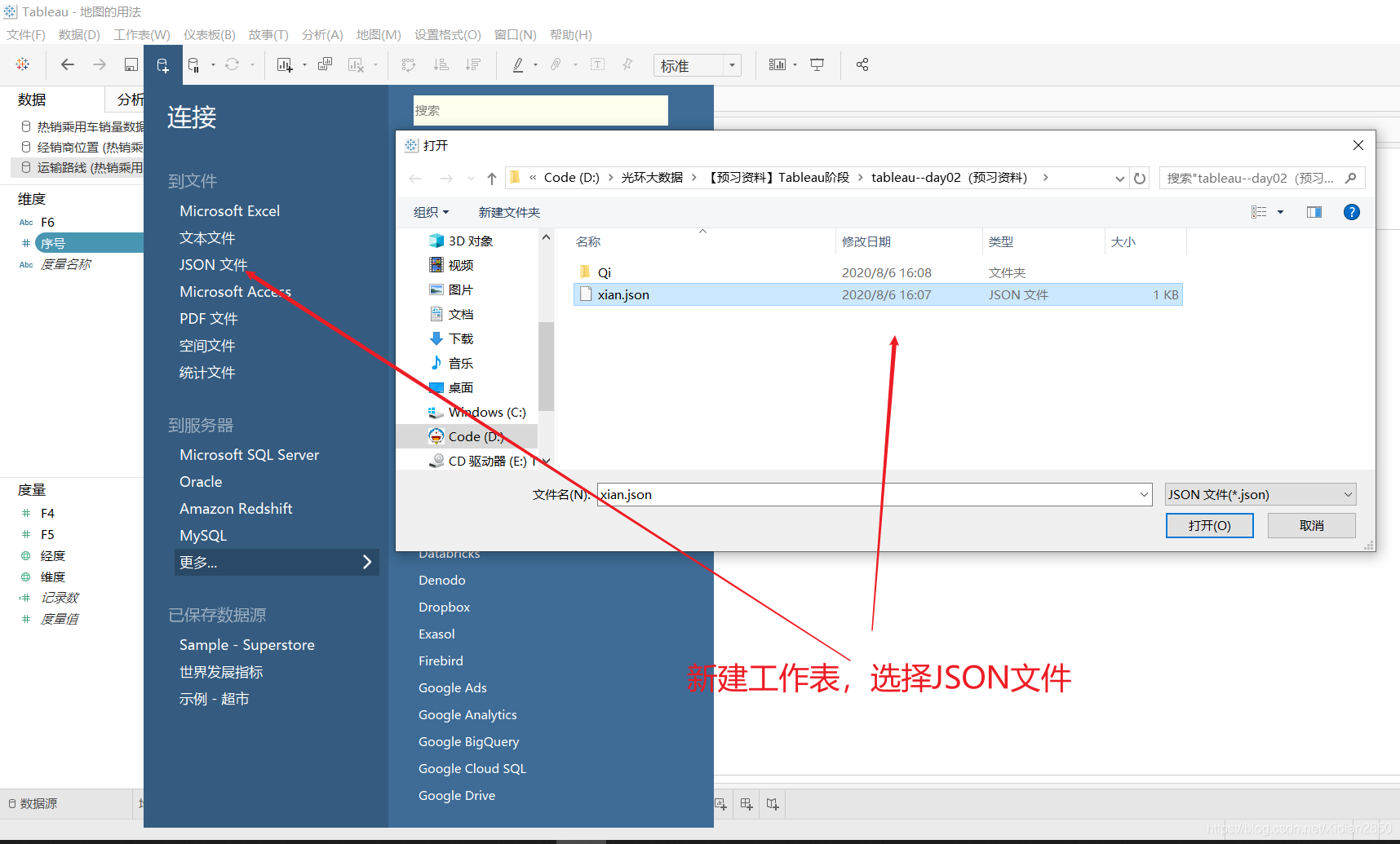
Task: Click the swap rows and columns icon
Action: point(409,64)
